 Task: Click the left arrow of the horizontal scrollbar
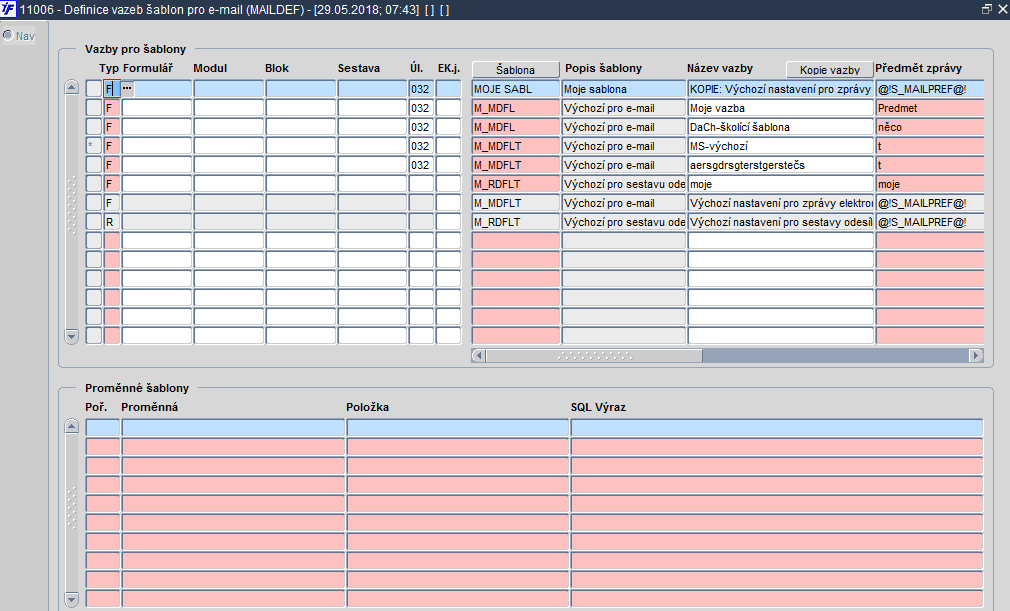[479, 355]
